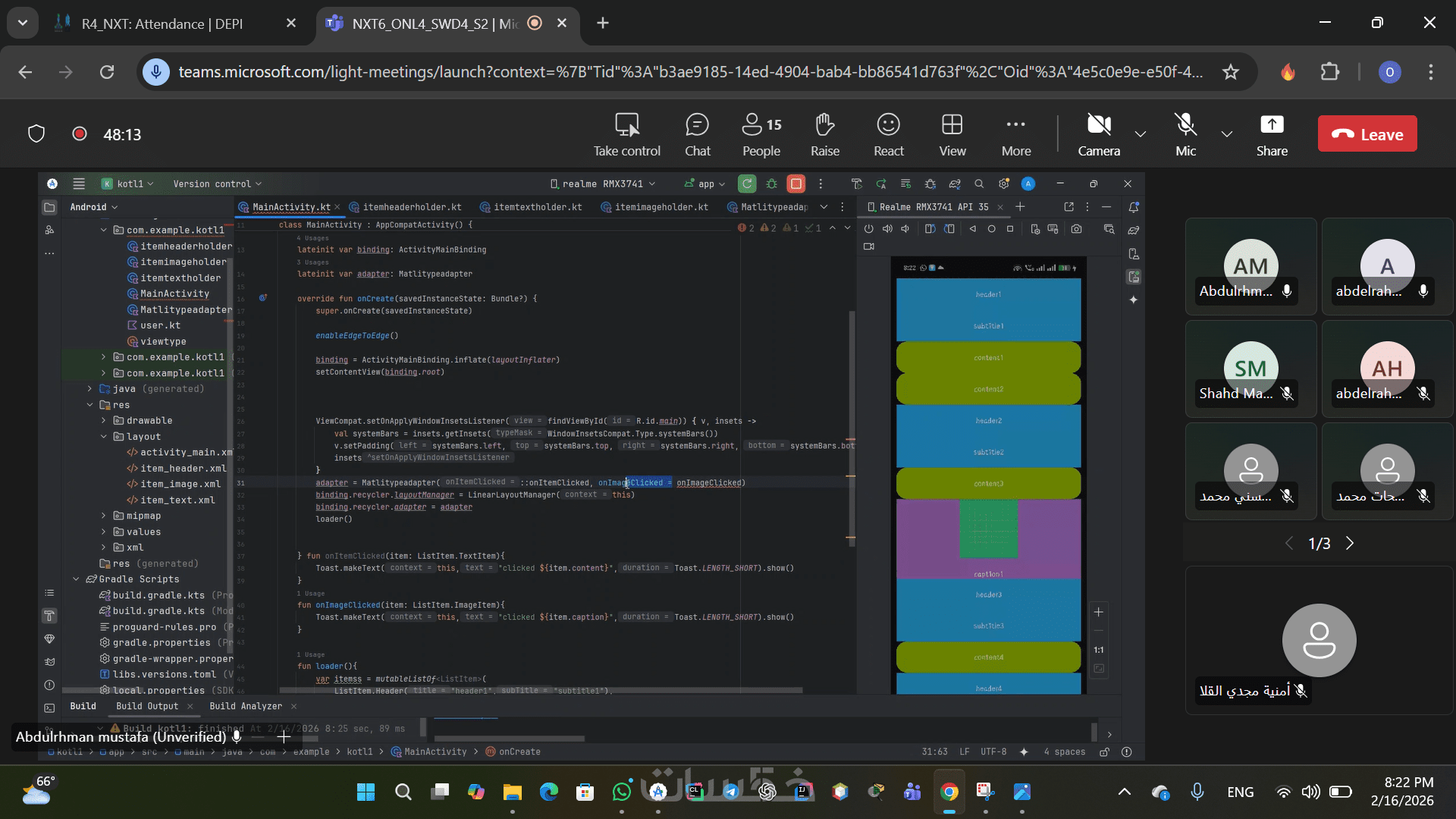Unmute the Mic
Viewport: 1456px width, 819px height.
point(1185,134)
